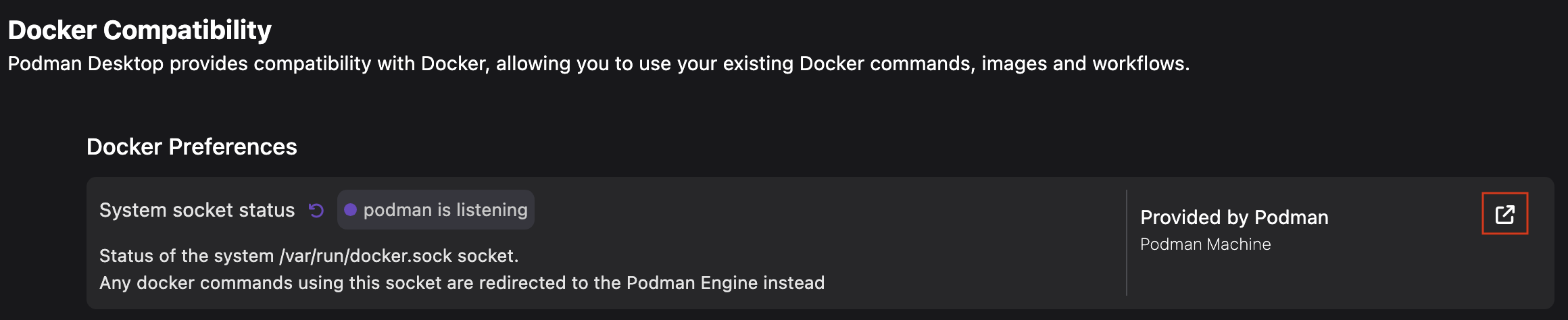
Task: Click the "podman is listening" status badge
Action: pyautogui.click(x=436, y=210)
